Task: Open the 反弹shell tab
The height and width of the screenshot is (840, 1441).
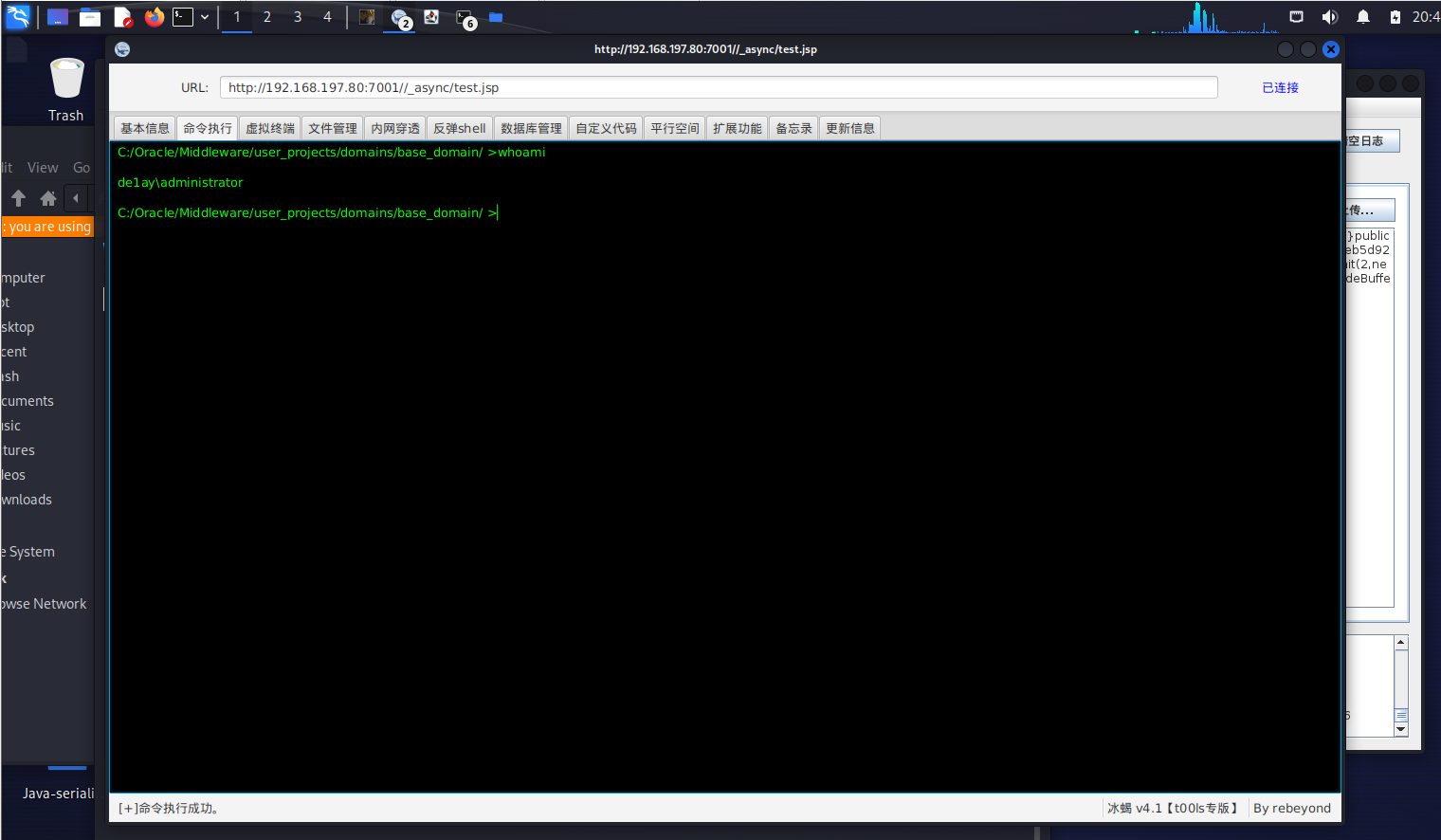Action: (x=459, y=128)
